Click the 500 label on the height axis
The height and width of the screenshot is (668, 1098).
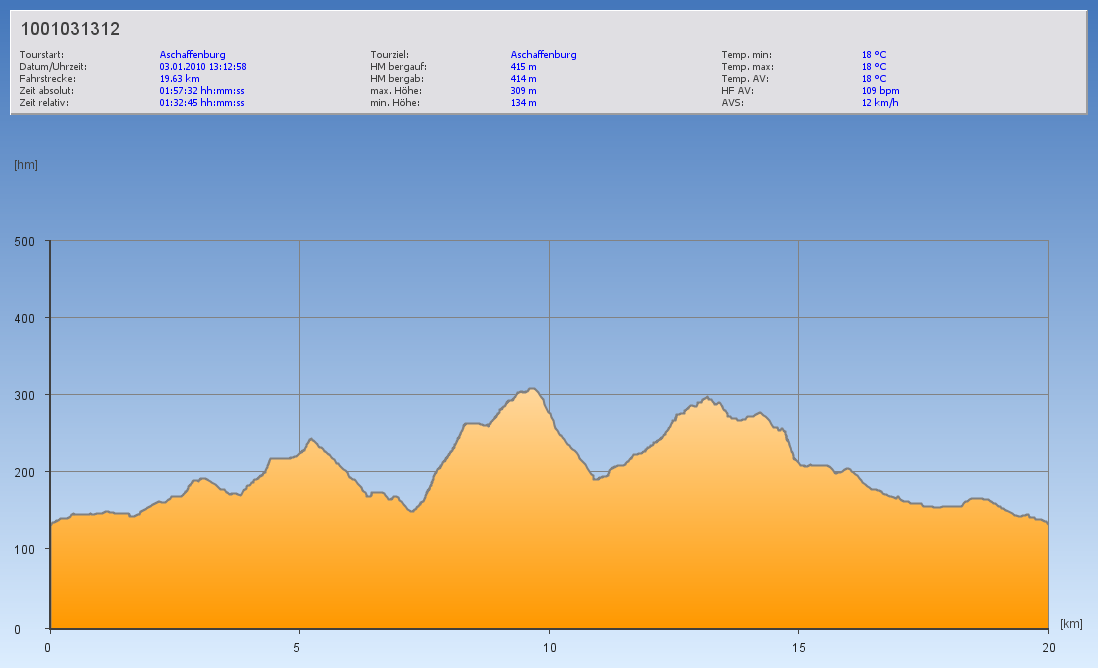[24, 241]
